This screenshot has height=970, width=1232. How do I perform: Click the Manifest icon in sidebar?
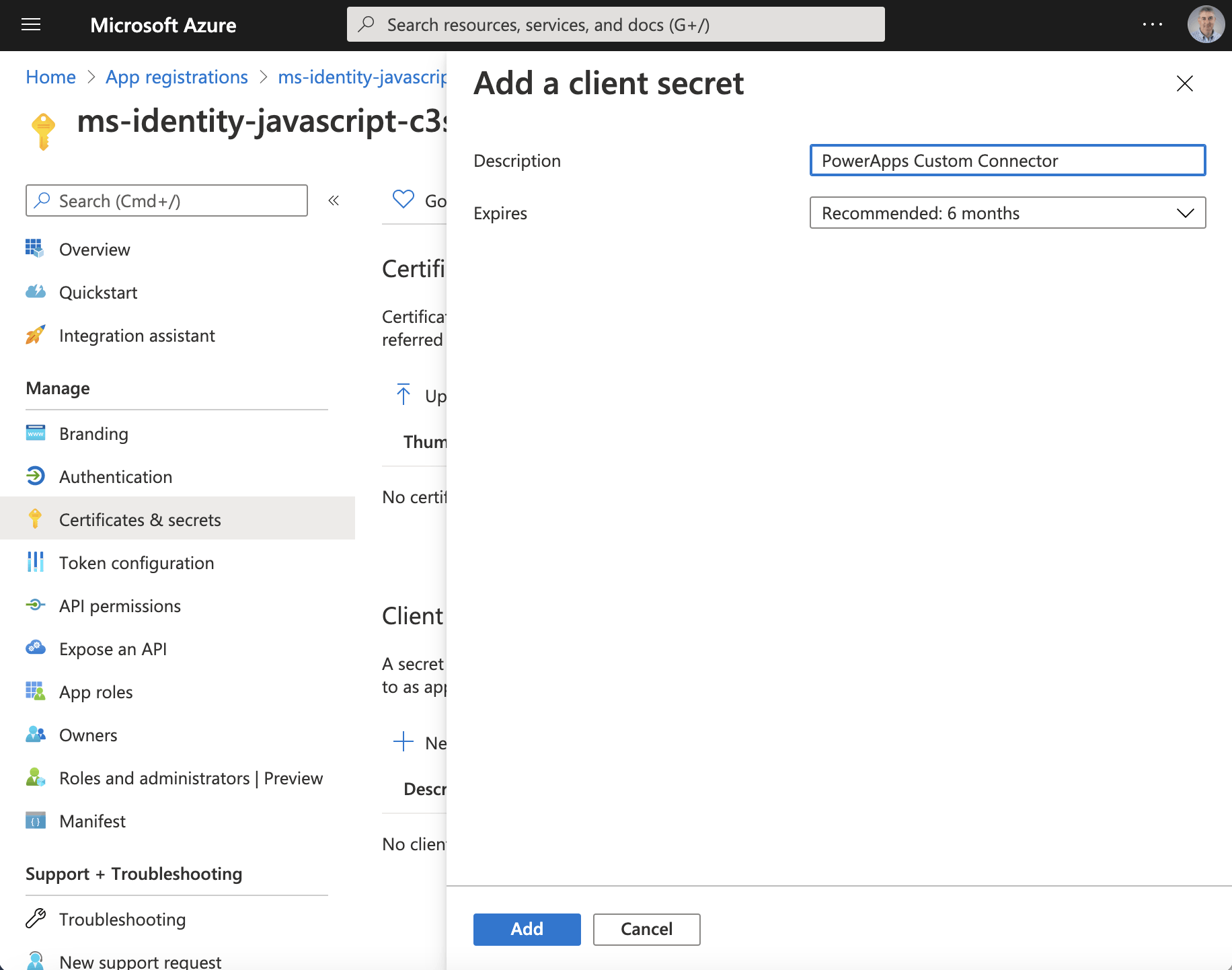[x=36, y=821]
